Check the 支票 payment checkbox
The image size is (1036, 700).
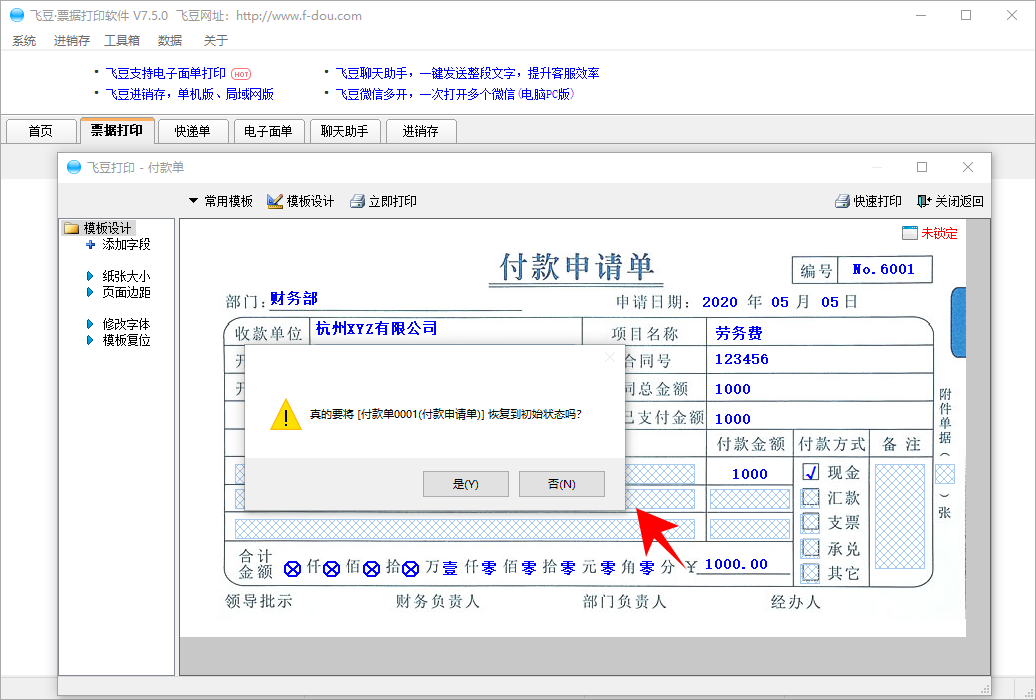tap(811, 522)
